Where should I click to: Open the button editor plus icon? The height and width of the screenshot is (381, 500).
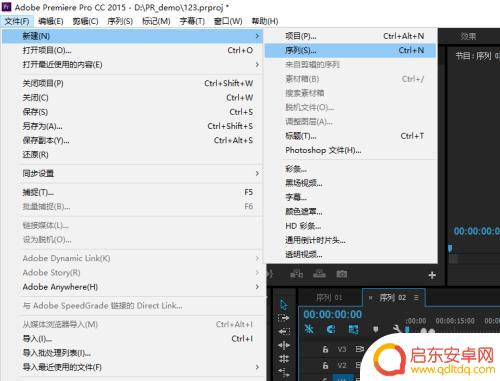[x=432, y=275]
